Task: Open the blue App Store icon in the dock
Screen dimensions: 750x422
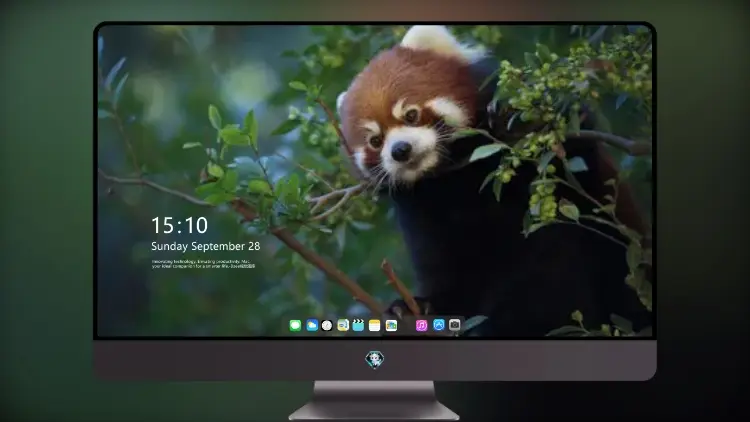Action: [439, 325]
